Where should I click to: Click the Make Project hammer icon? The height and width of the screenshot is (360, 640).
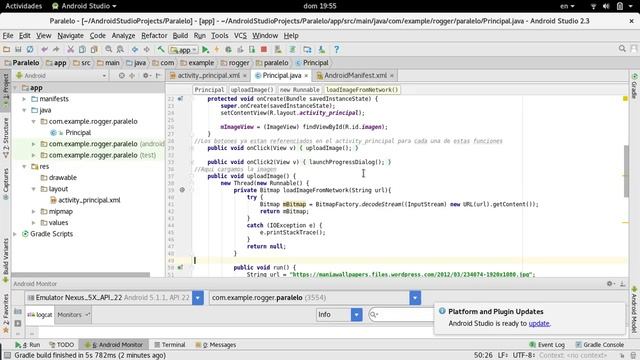[161, 49]
